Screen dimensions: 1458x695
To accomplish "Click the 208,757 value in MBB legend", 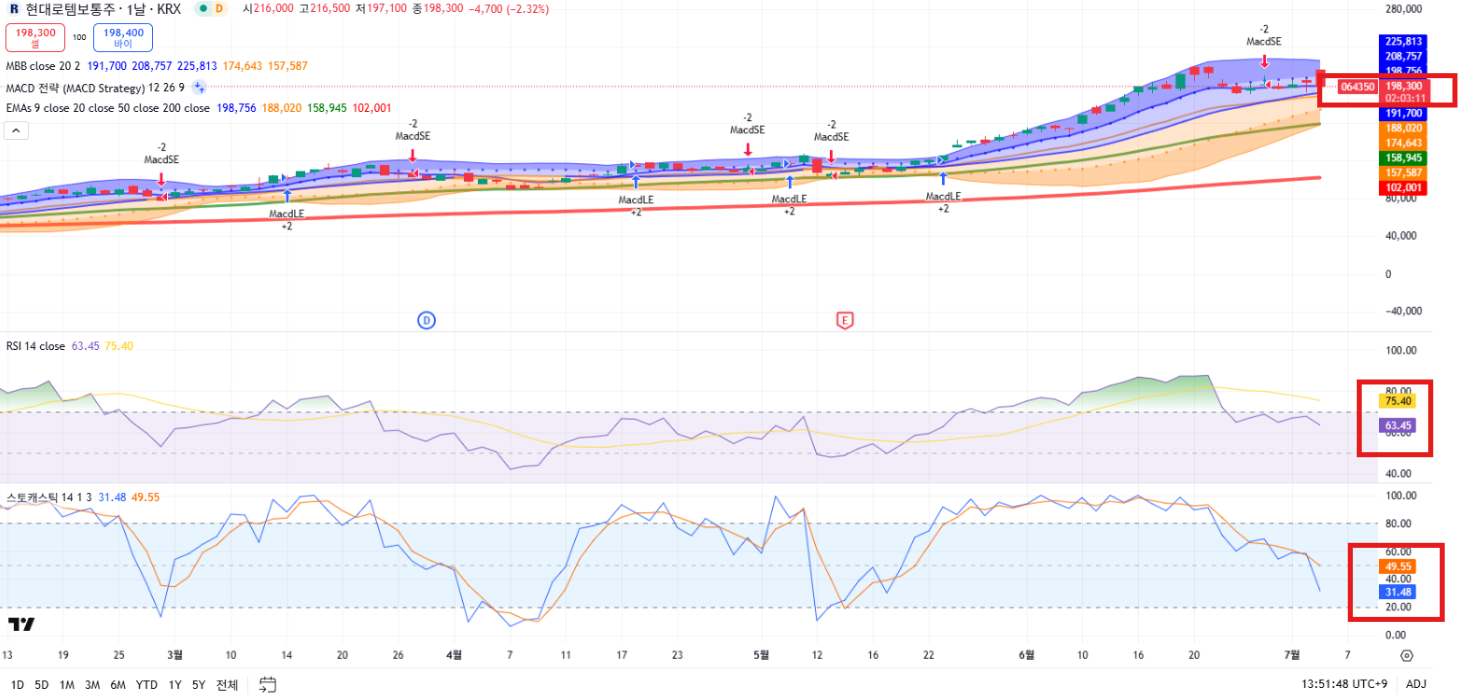I will point(153,66).
